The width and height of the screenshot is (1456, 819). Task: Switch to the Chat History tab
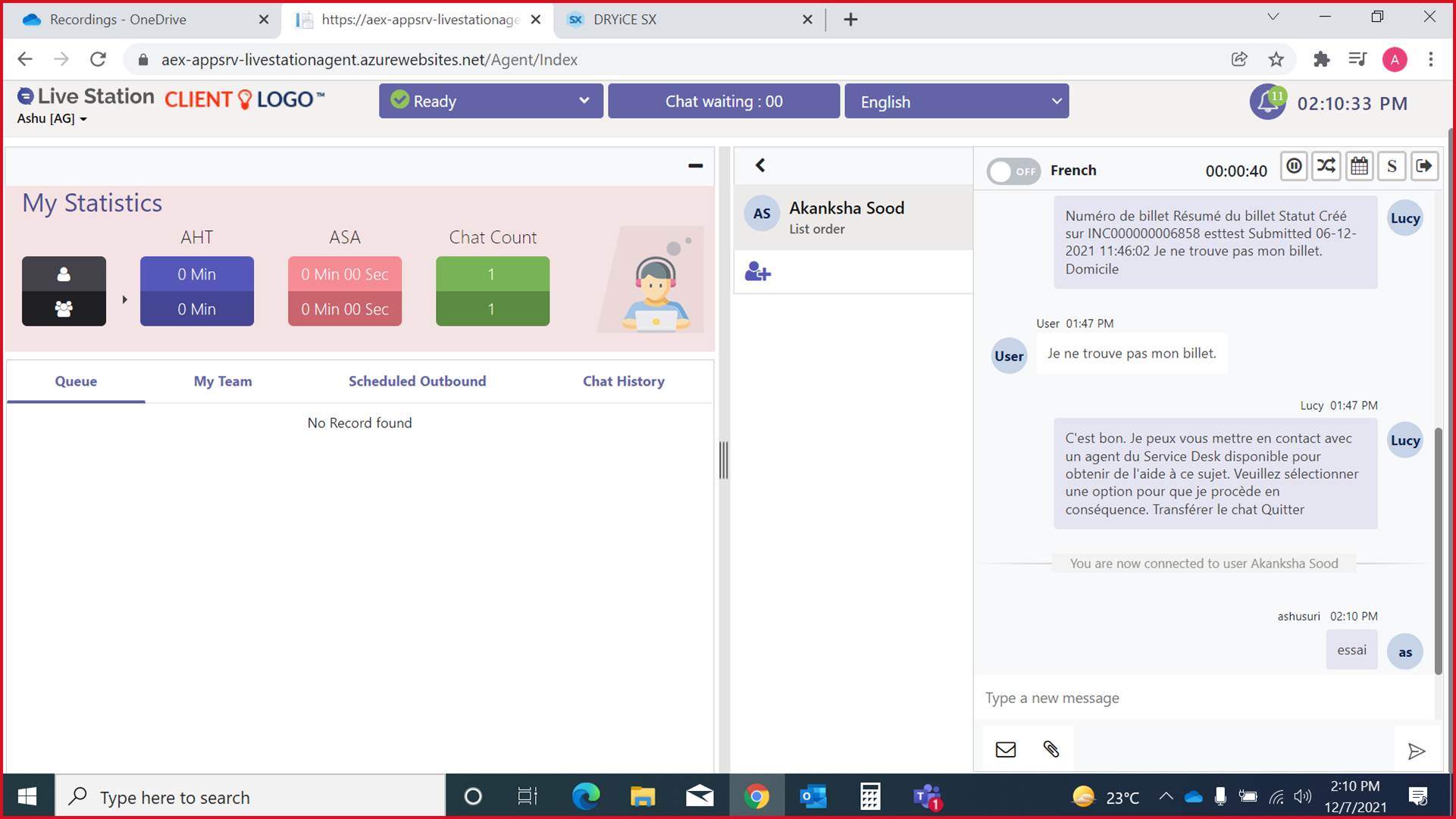(623, 381)
